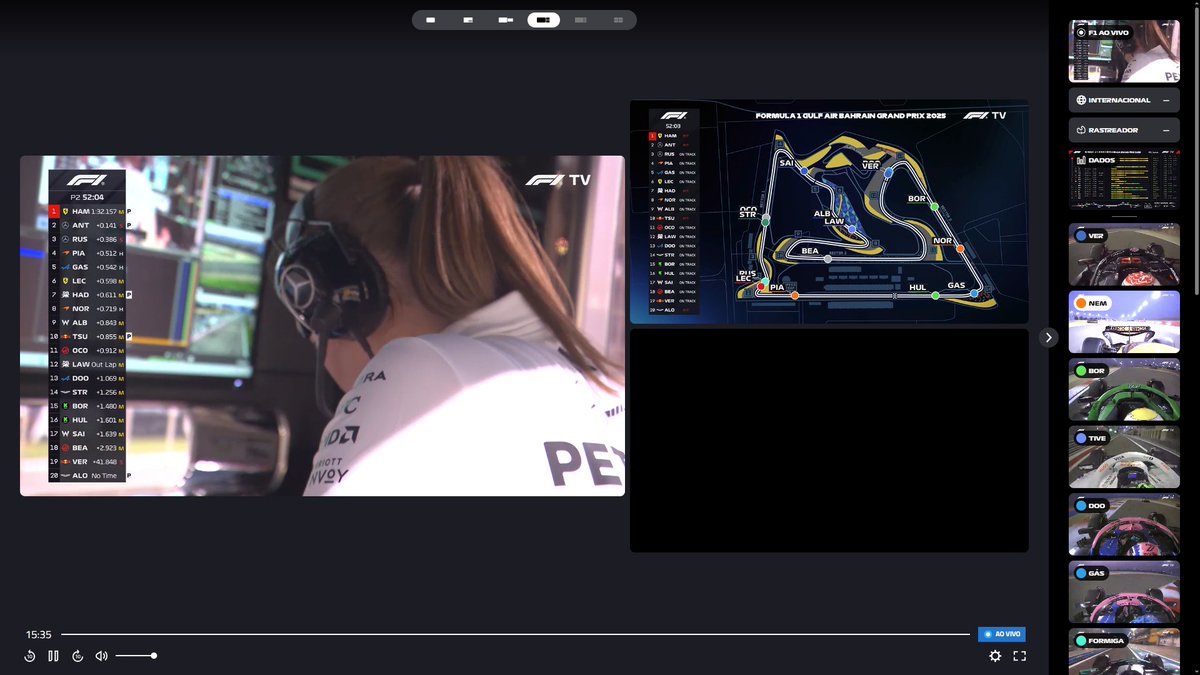Open the DADOS data feed thumbnail
The width and height of the screenshot is (1200, 675).
1124,181
